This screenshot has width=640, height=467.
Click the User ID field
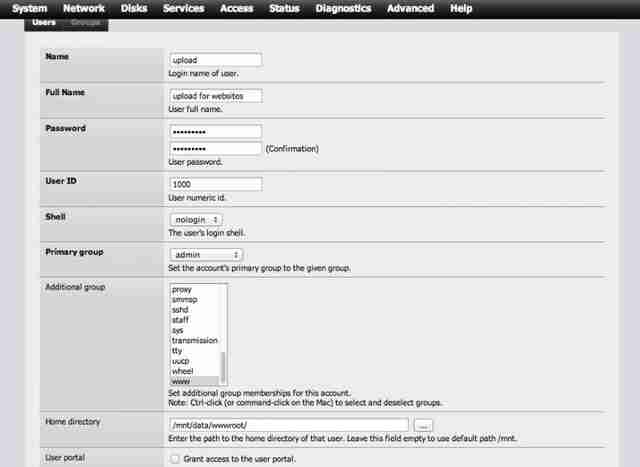215,184
